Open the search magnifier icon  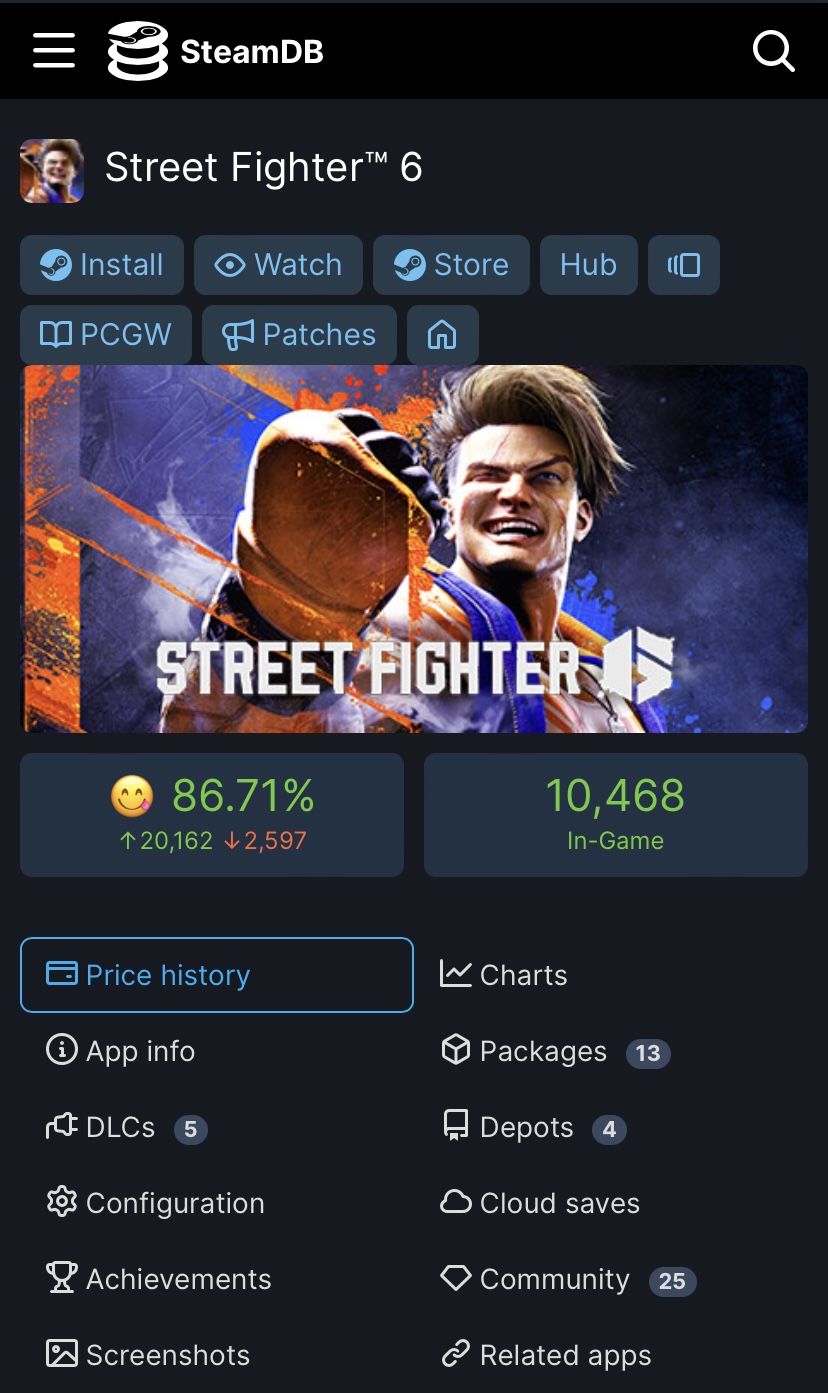coord(773,50)
